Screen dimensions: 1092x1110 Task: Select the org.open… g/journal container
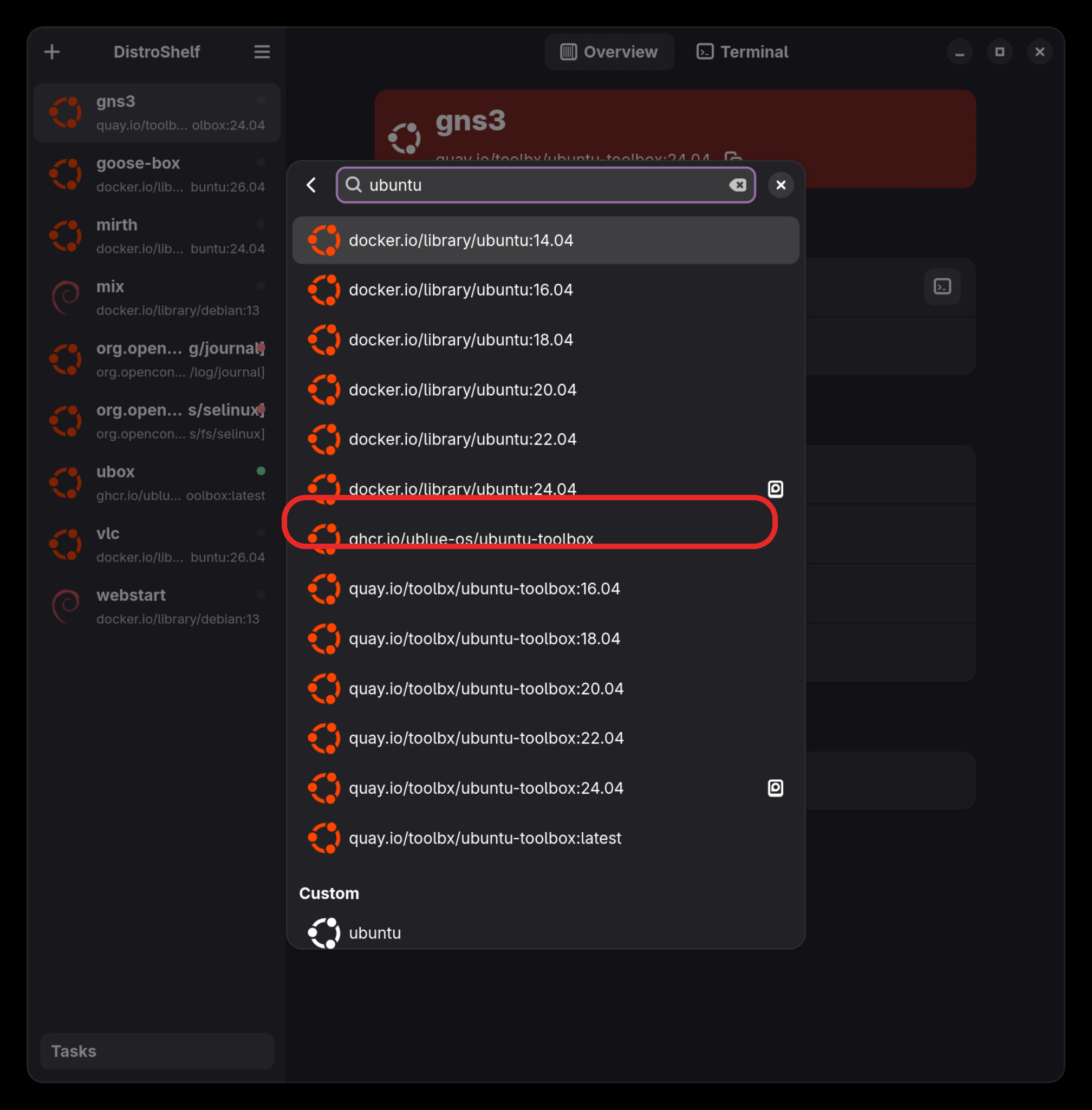(157, 360)
